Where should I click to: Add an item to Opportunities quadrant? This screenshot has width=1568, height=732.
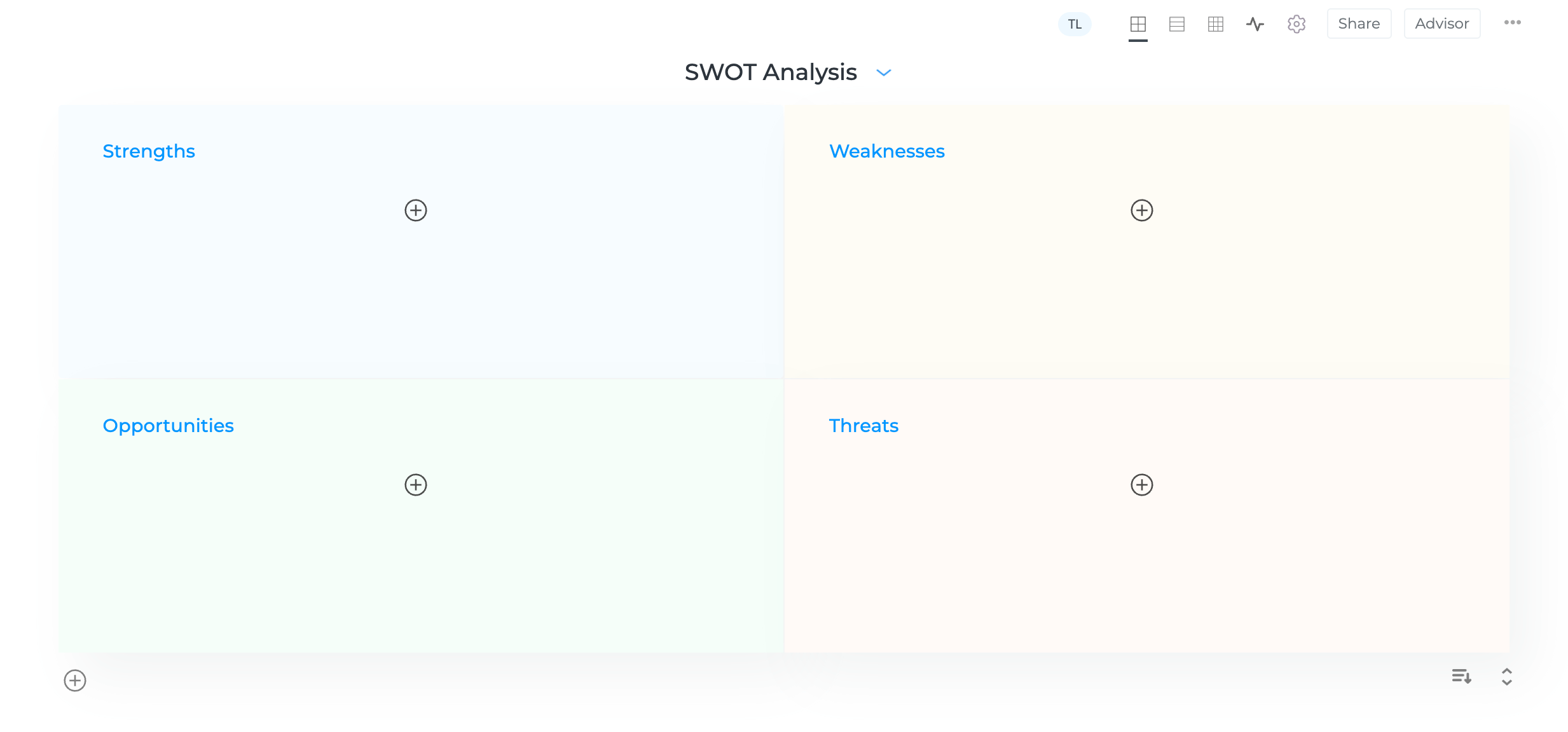415,485
